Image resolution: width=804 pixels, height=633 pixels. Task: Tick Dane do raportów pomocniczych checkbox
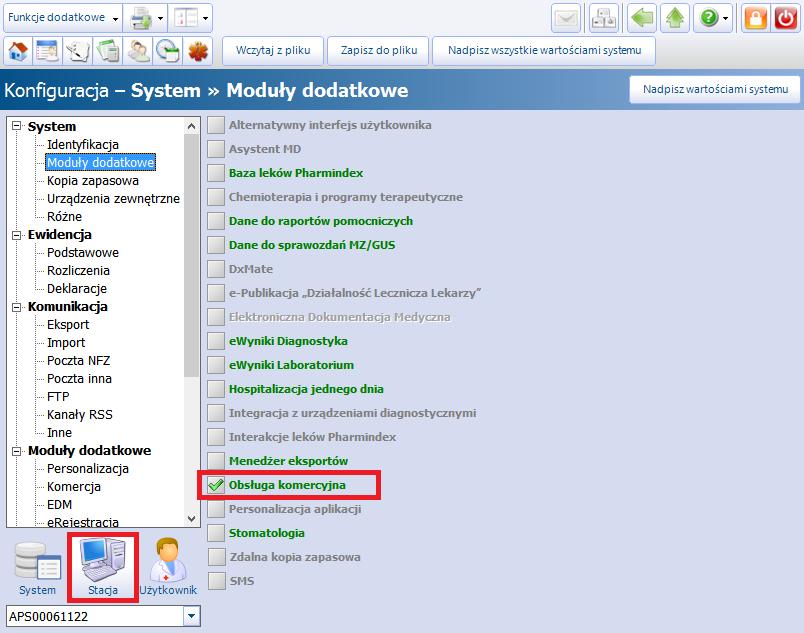click(216, 221)
